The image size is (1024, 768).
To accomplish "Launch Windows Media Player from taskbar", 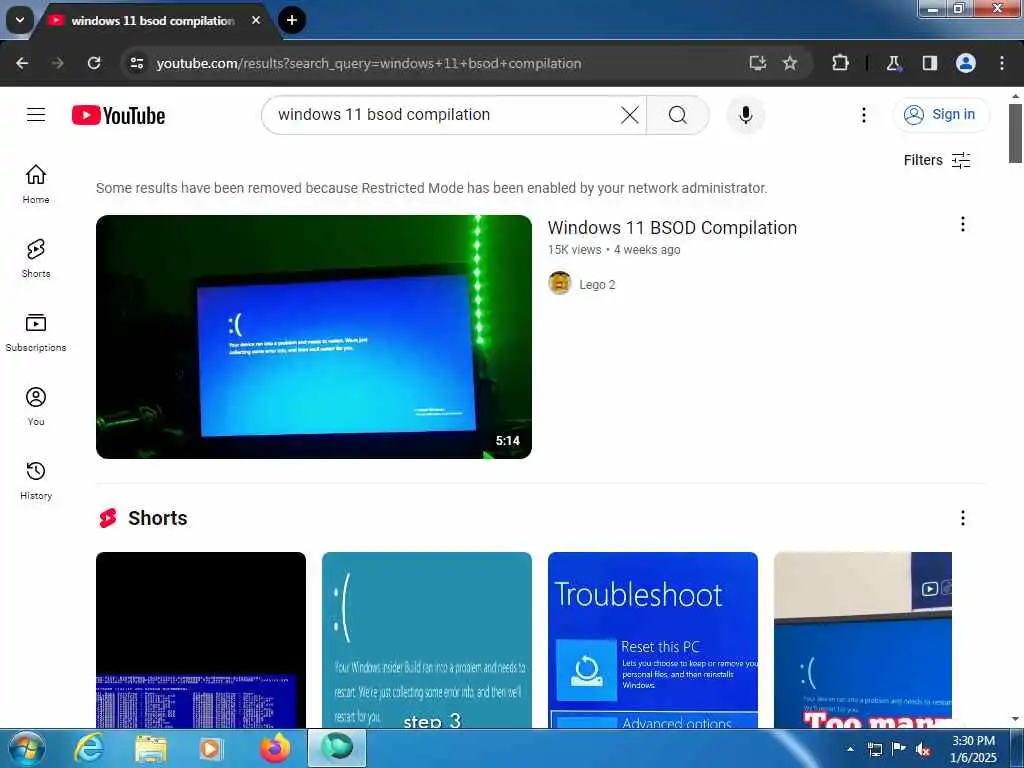I will (x=211, y=749).
